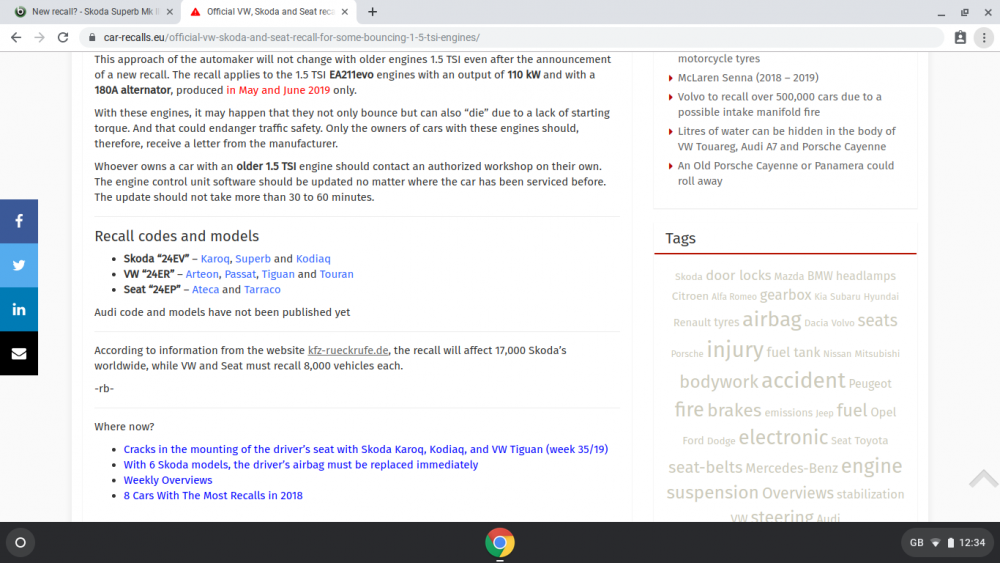Select the Overviews tag

[x=797, y=494]
